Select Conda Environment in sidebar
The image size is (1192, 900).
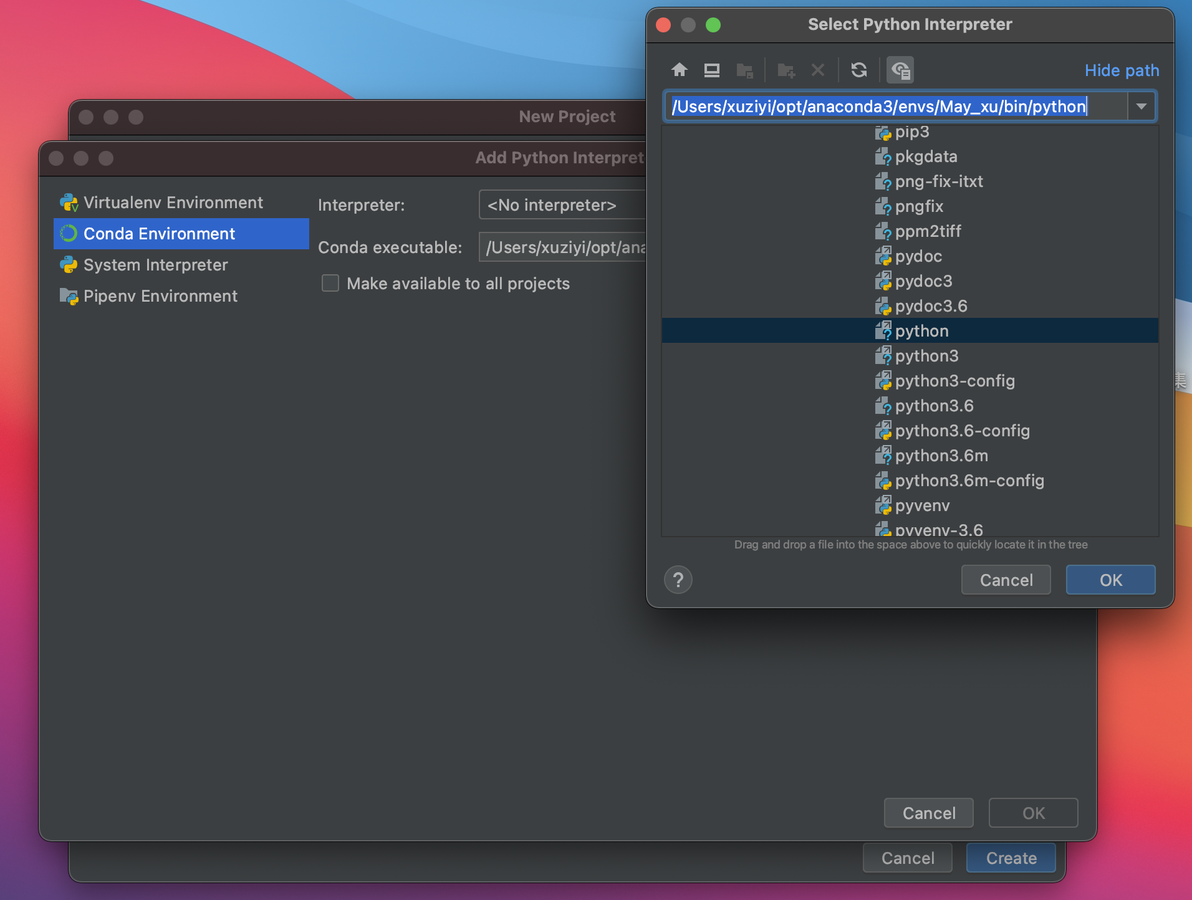(x=182, y=233)
